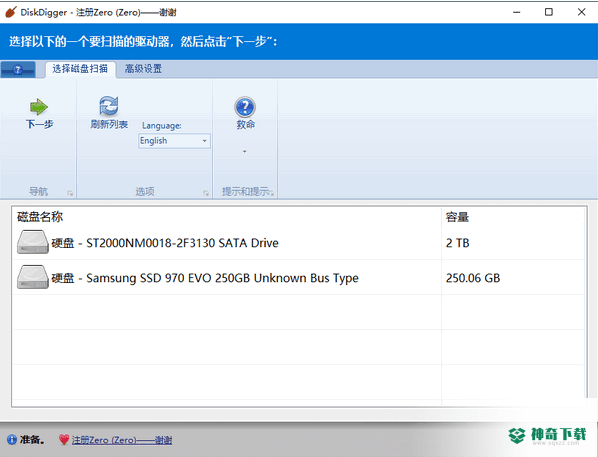The height and width of the screenshot is (457, 598).
Task: Click the 250.06 GB capacity cell
Action: pyautogui.click(x=473, y=278)
